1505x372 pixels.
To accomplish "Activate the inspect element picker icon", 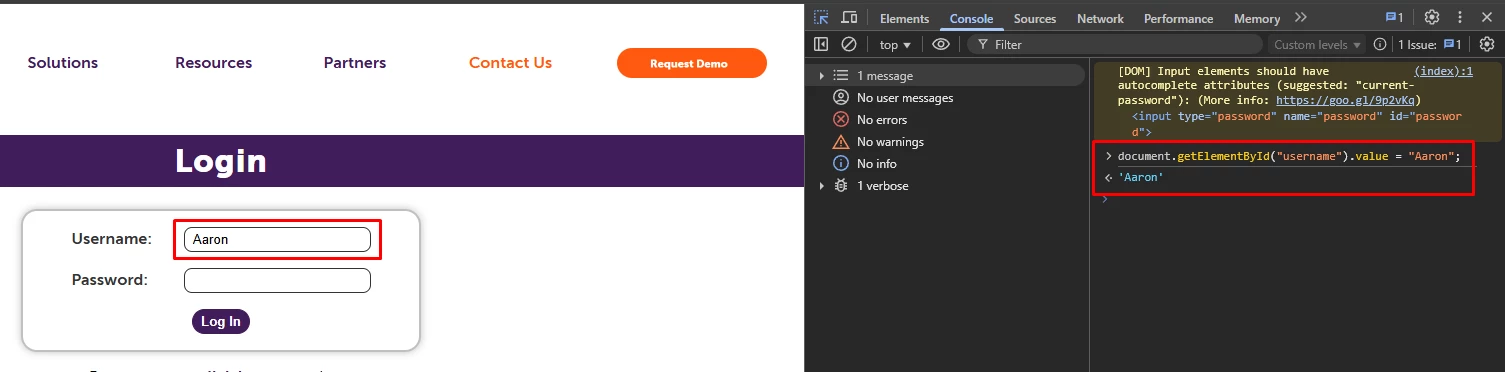I will coord(821,18).
